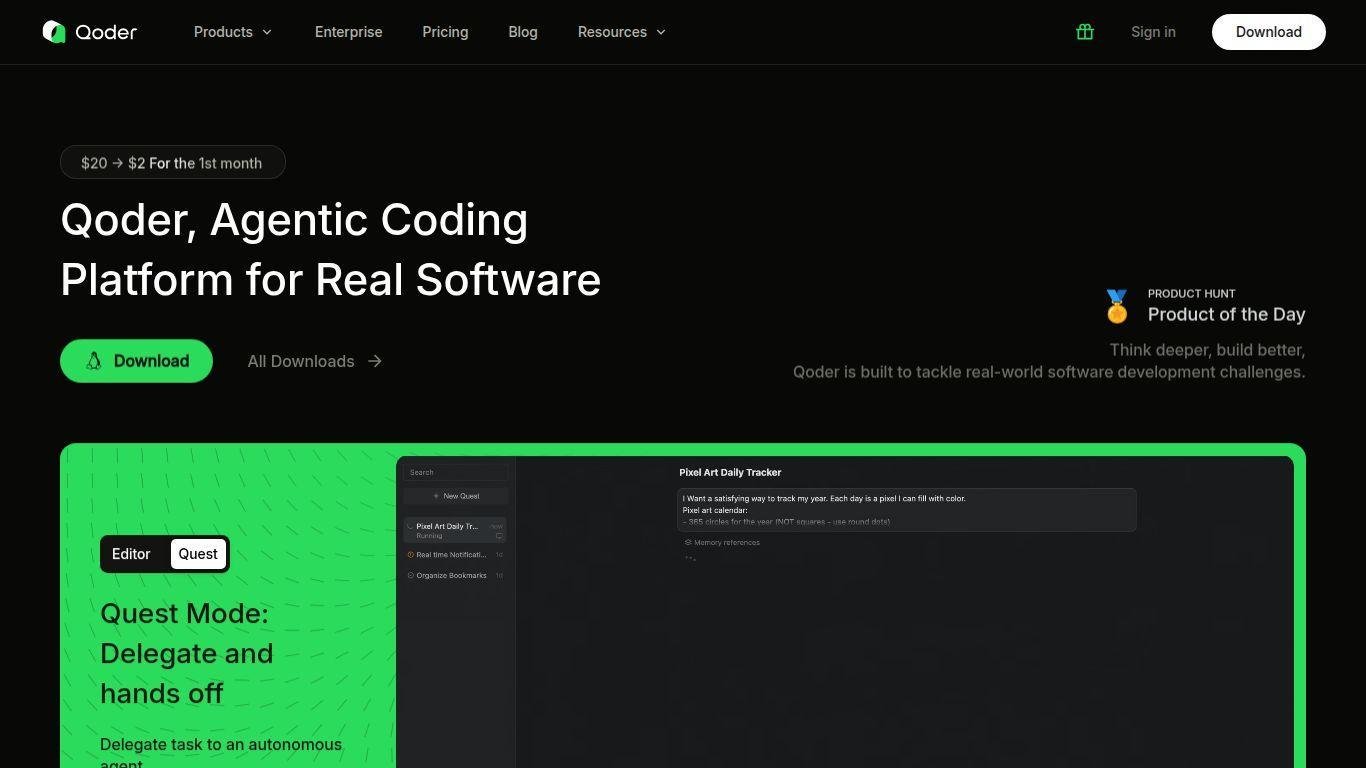Open the Blog page
The width and height of the screenshot is (1366, 768).
pos(523,32)
